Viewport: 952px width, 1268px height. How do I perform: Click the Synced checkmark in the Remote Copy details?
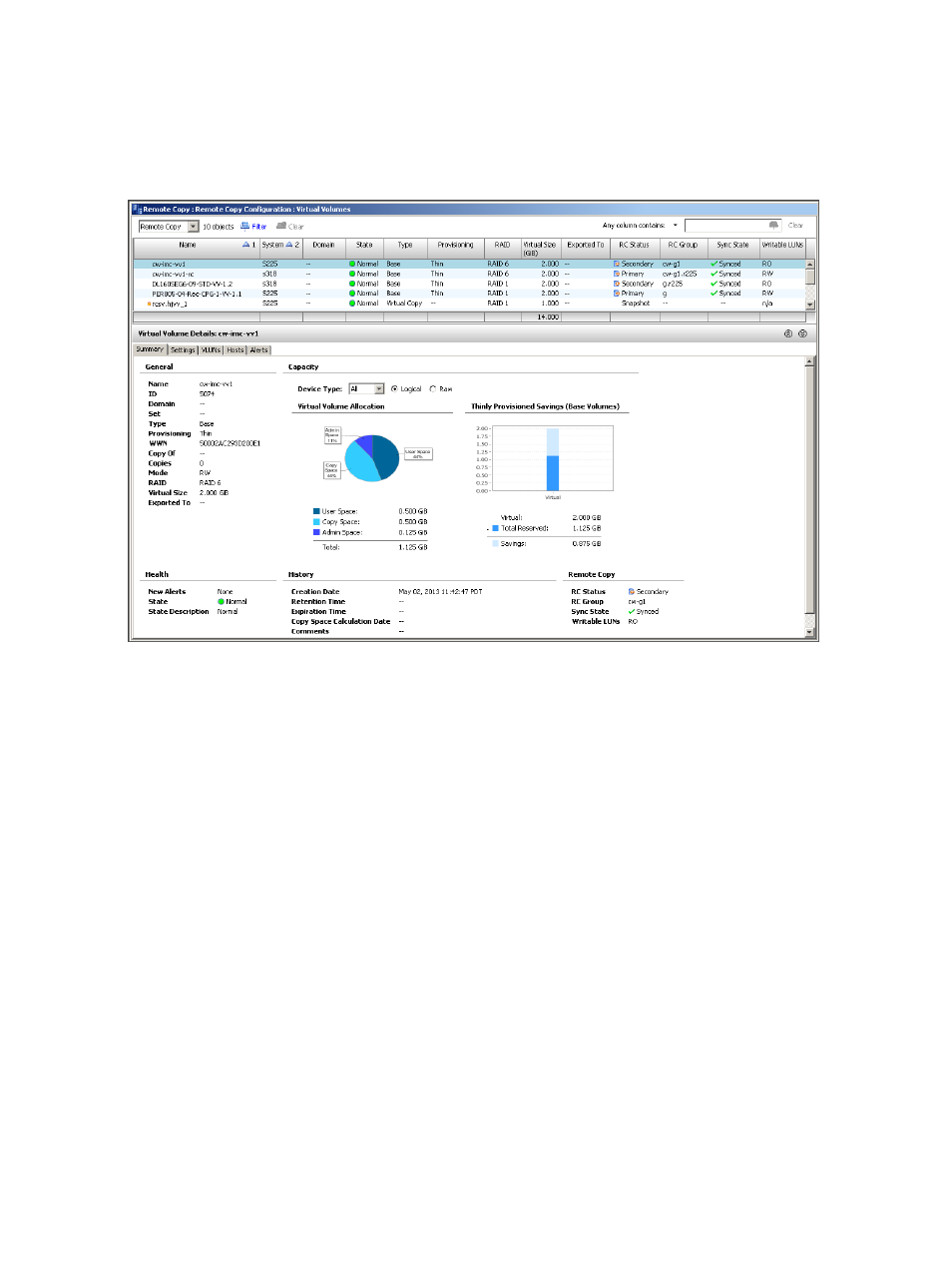point(632,612)
